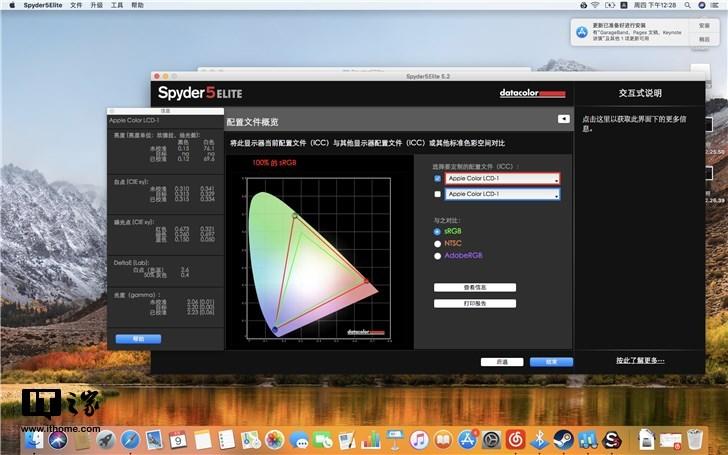Click the battery status icon in the menu bar
Image resolution: width=728 pixels, height=455 pixels.
click(x=610, y=5)
